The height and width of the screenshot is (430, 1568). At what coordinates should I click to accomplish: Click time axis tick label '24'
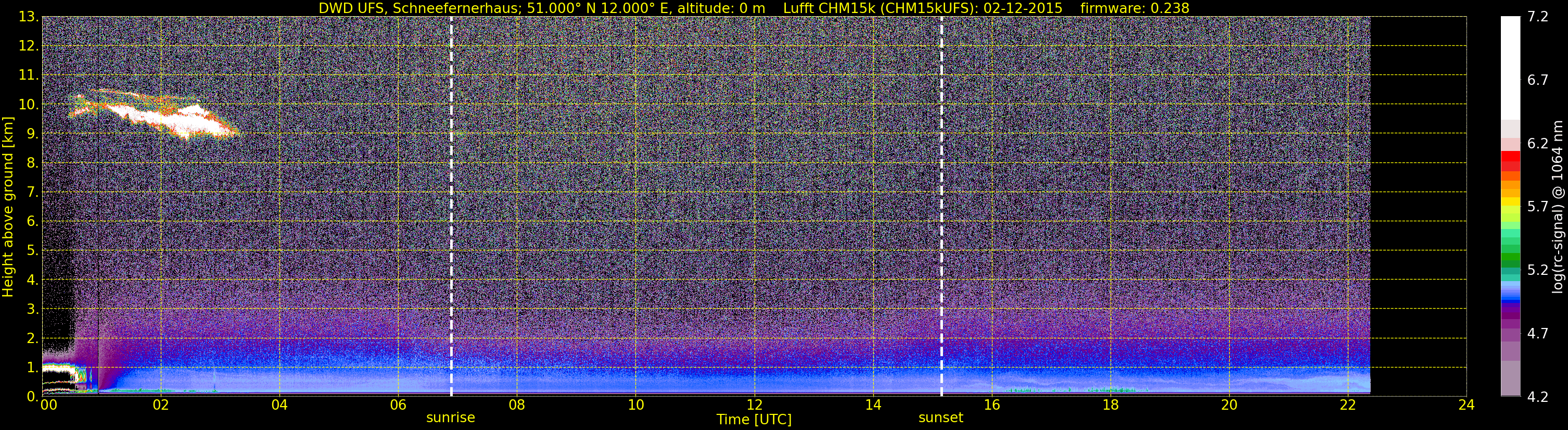pos(1467,405)
